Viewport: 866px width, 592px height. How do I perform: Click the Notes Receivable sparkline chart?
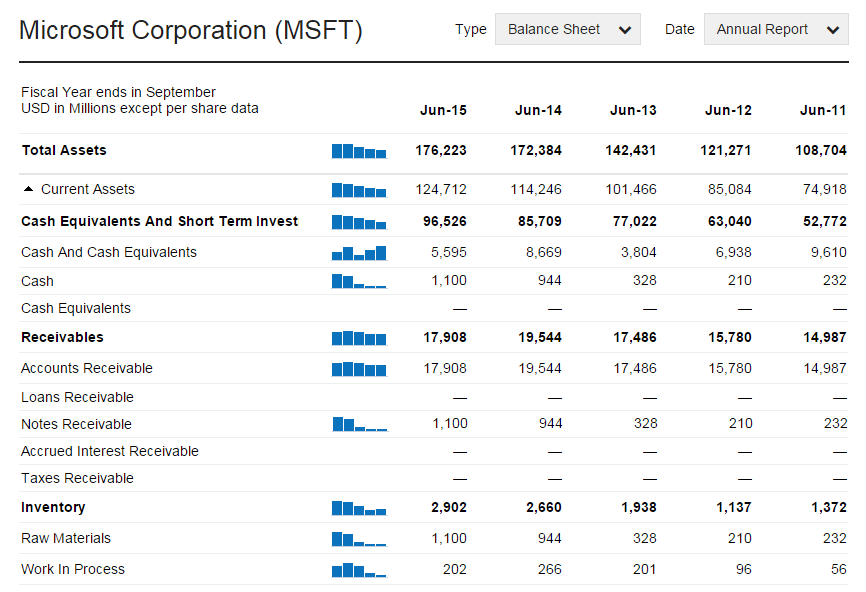359,424
